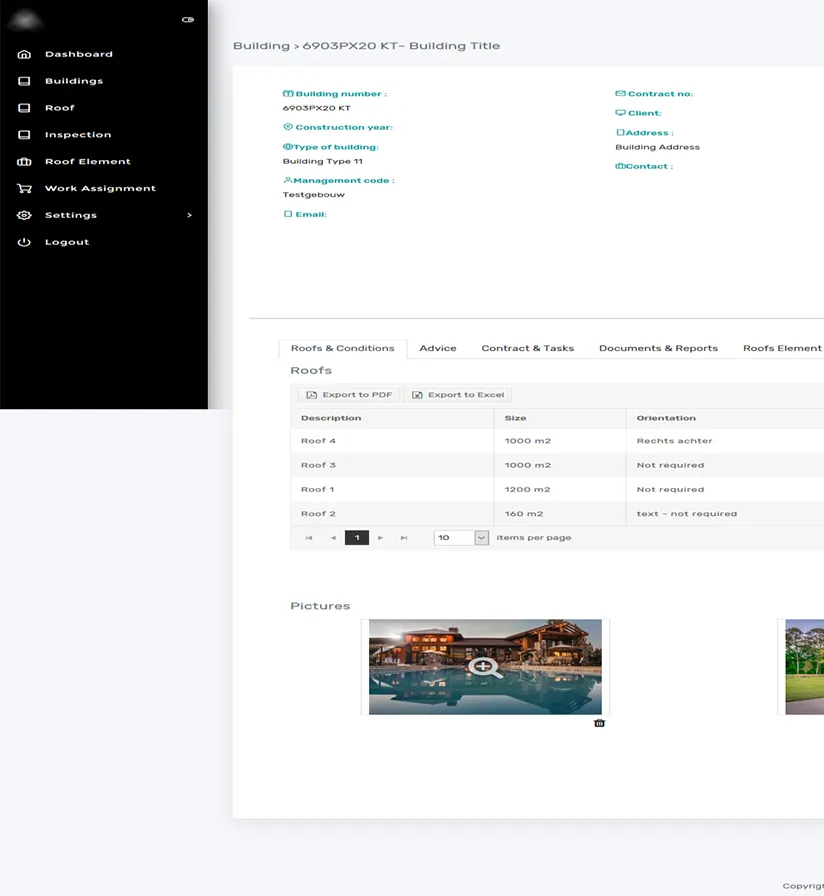
Task: Click the Inspection icon in sidebar
Action: [x=24, y=135]
